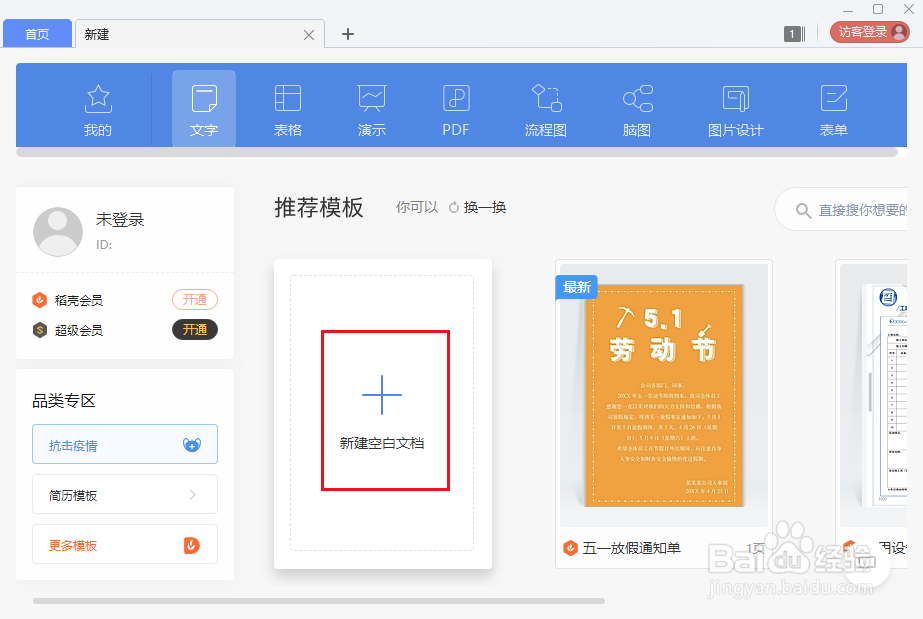Open 更多模板 link
Image resolution: width=923 pixels, height=619 pixels.
[x=125, y=544]
